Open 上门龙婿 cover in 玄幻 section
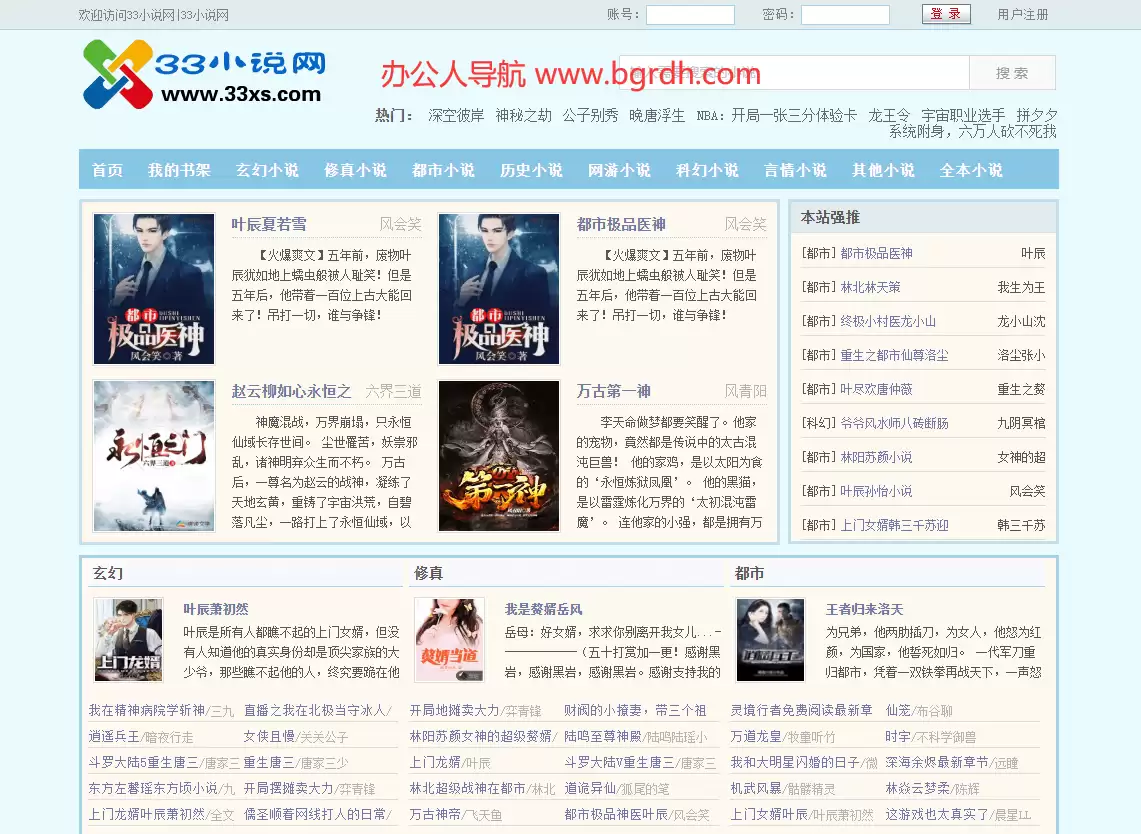The height and width of the screenshot is (834, 1141). [x=129, y=640]
